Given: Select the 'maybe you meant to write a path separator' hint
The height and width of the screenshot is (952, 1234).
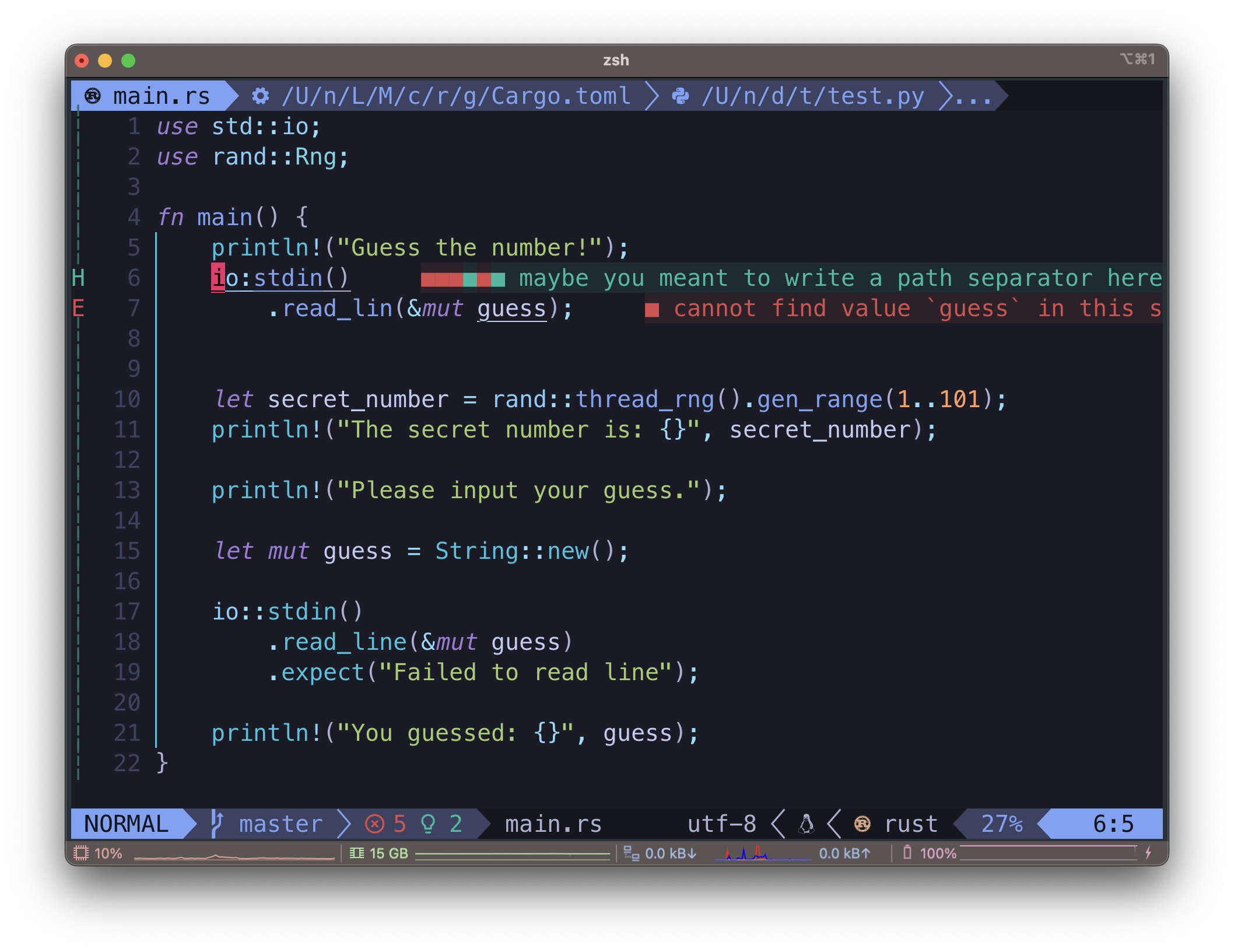Looking at the screenshot, I should [840, 278].
